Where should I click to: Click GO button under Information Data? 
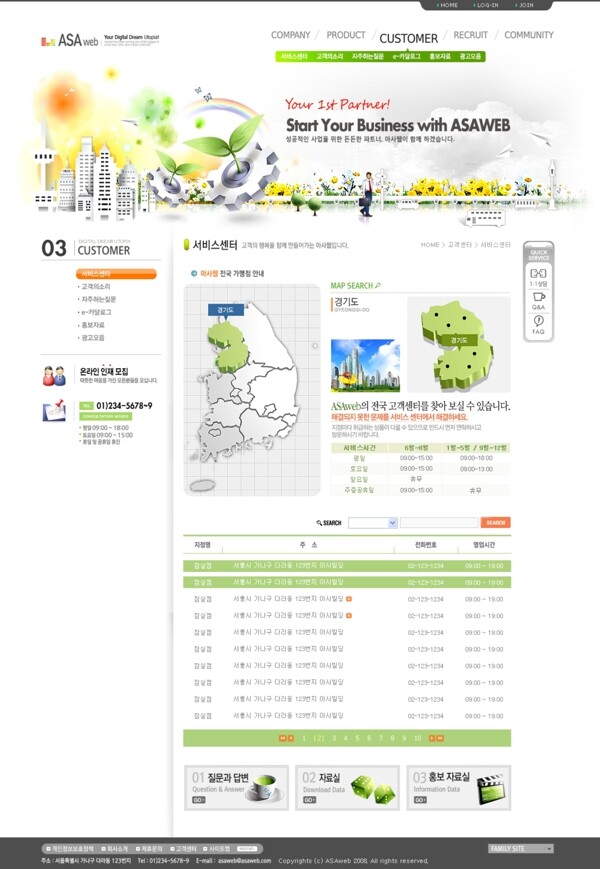[x=420, y=800]
